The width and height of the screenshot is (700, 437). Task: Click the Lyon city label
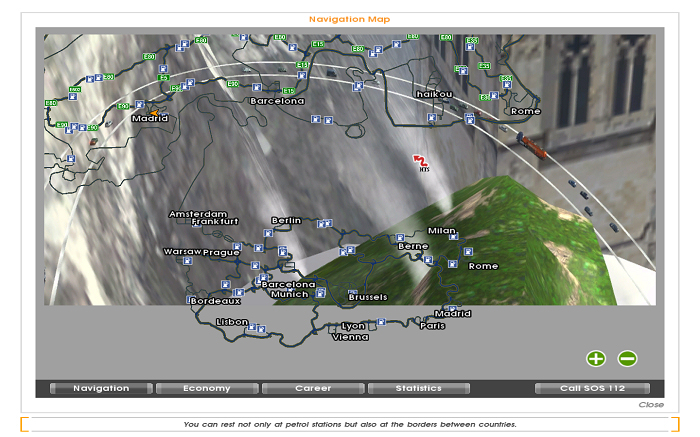pos(353,326)
